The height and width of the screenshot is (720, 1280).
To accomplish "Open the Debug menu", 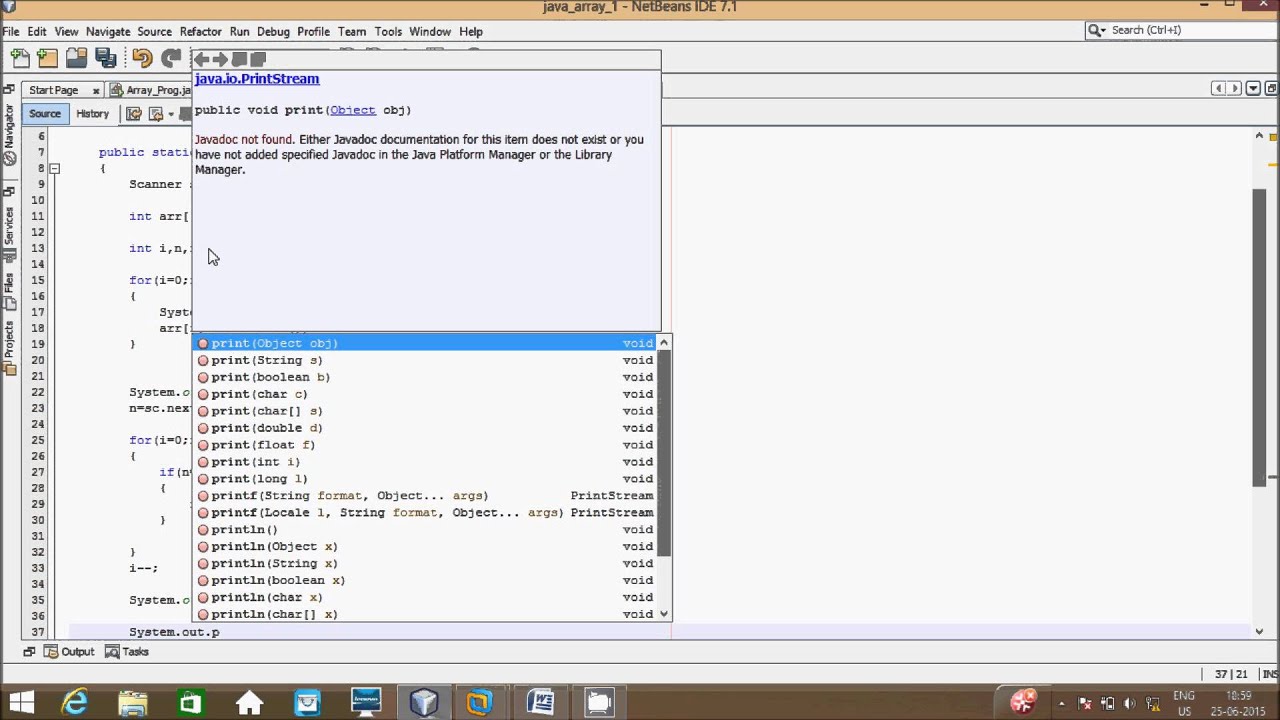I will (273, 31).
